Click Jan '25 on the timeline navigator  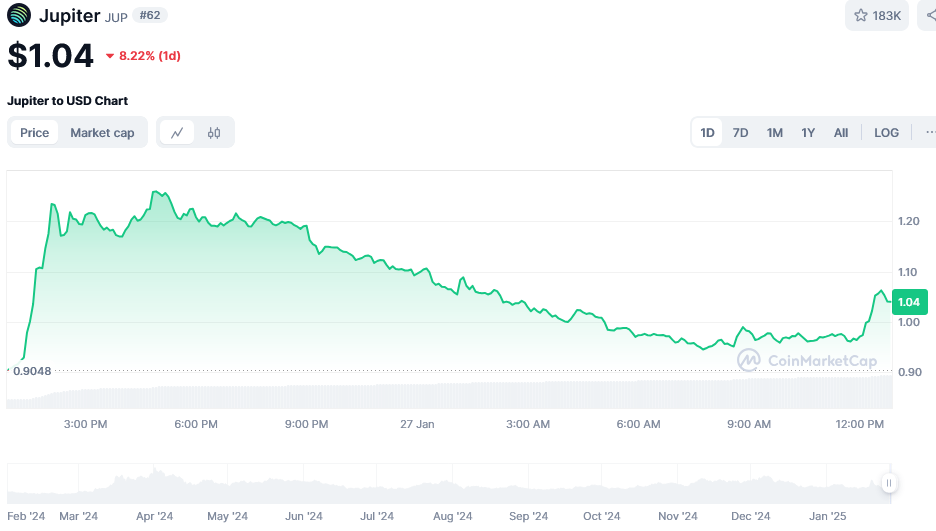tap(827, 516)
